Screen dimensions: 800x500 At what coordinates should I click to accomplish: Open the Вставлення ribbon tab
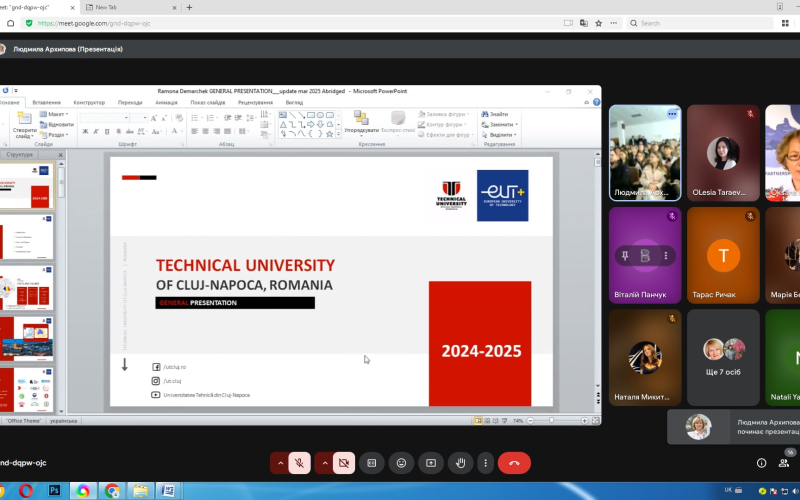[46, 103]
